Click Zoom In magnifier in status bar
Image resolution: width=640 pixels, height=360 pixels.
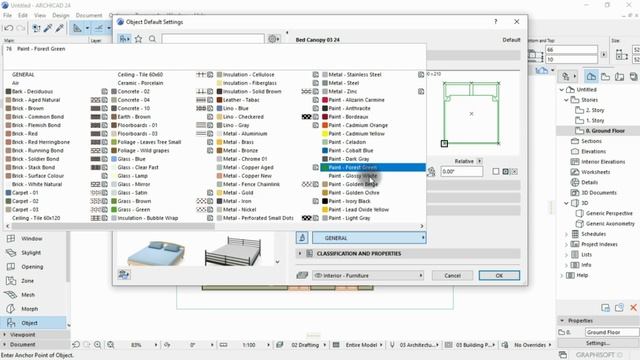(98, 345)
